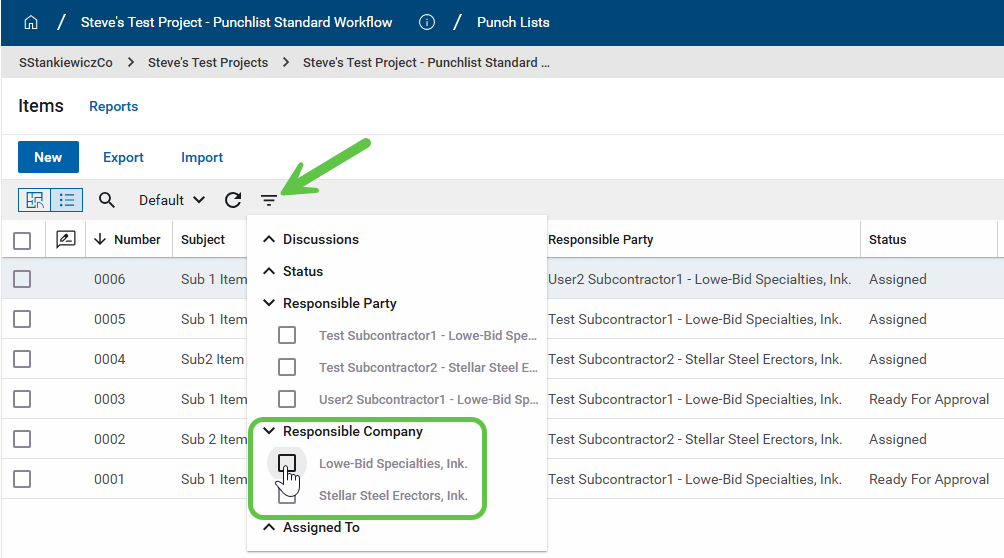Image resolution: width=1004 pixels, height=558 pixels.
Task: Click the search magnifier icon
Action: pyautogui.click(x=107, y=200)
